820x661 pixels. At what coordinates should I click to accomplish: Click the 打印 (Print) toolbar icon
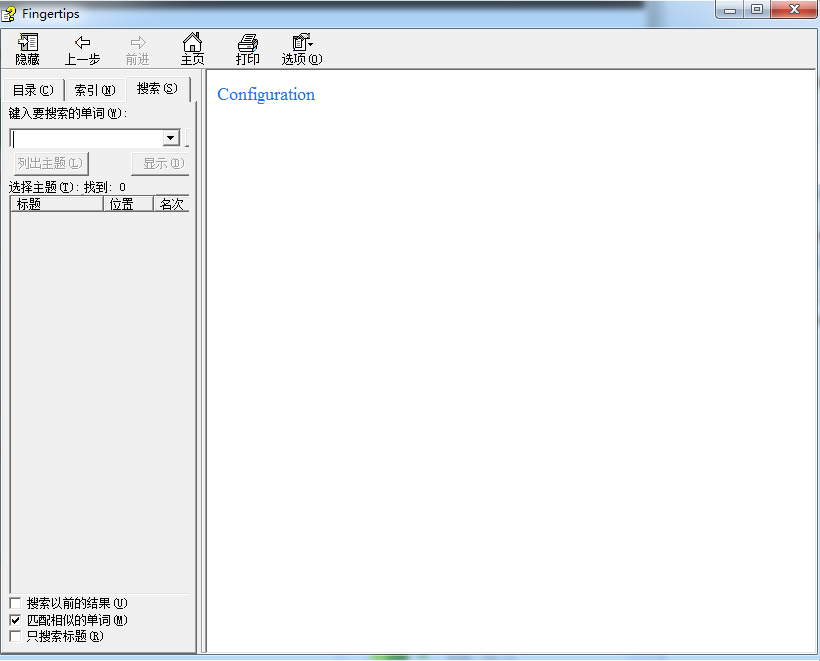click(247, 48)
